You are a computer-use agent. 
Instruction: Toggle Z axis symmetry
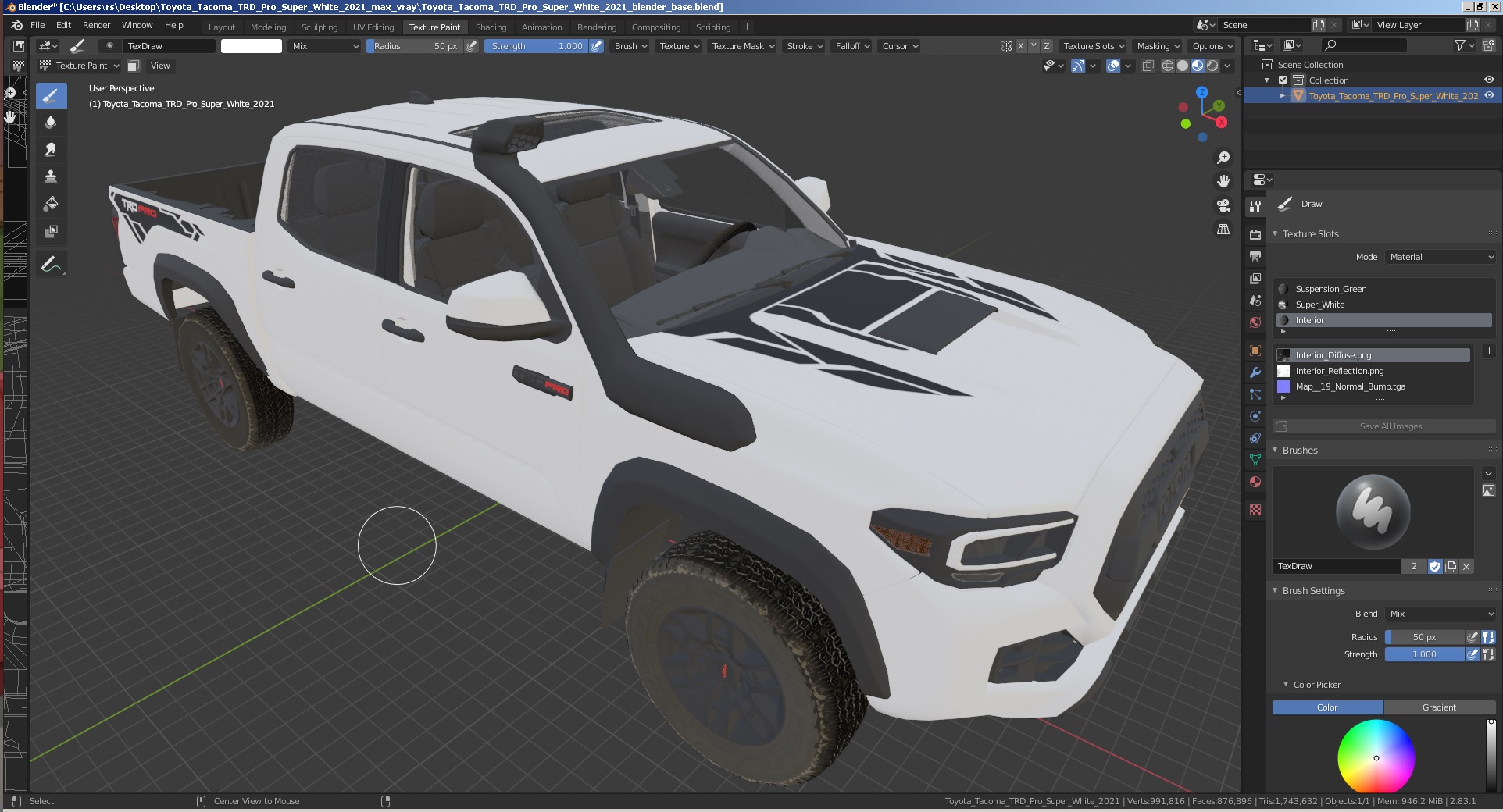point(1047,46)
